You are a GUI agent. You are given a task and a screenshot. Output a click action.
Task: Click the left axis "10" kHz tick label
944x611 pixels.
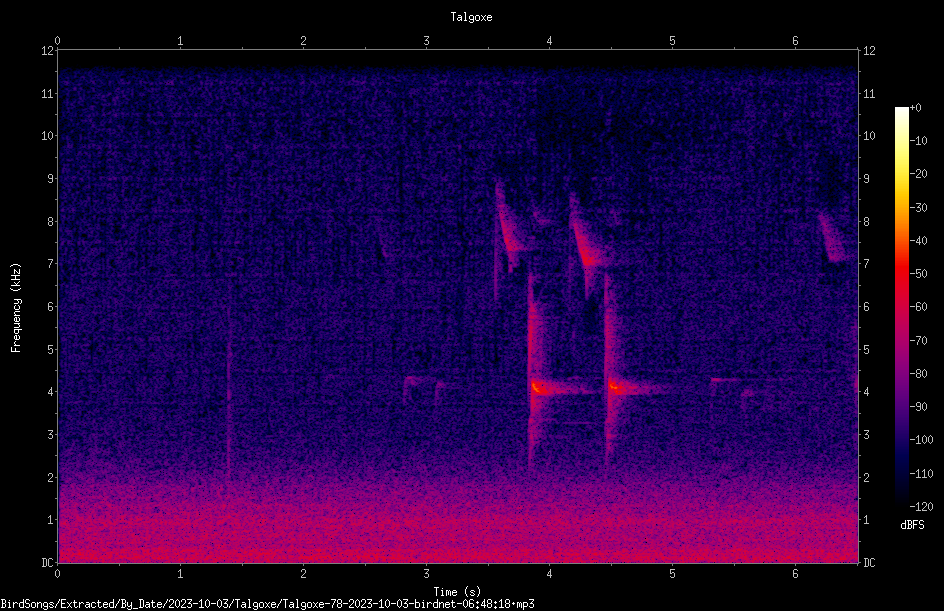48,136
